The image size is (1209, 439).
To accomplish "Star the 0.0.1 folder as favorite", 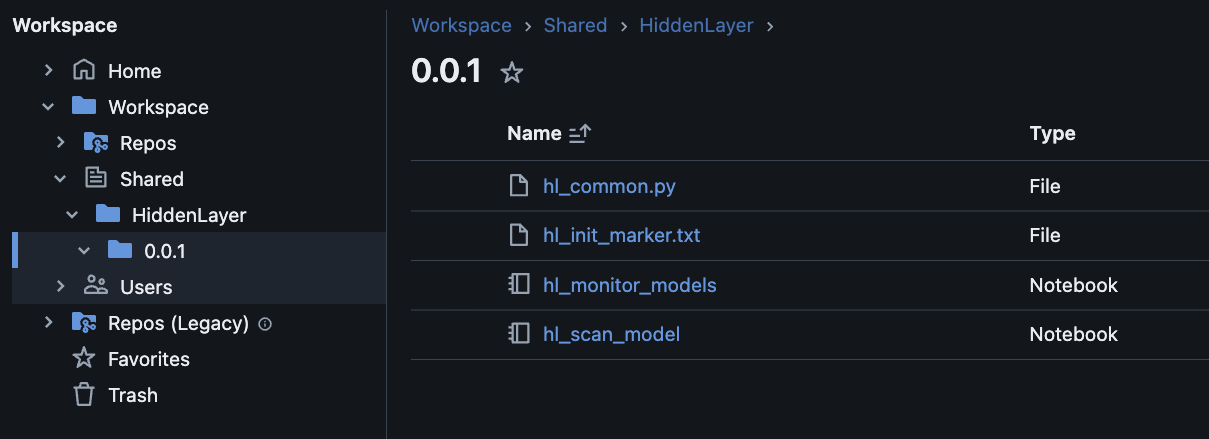I will tap(512, 72).
